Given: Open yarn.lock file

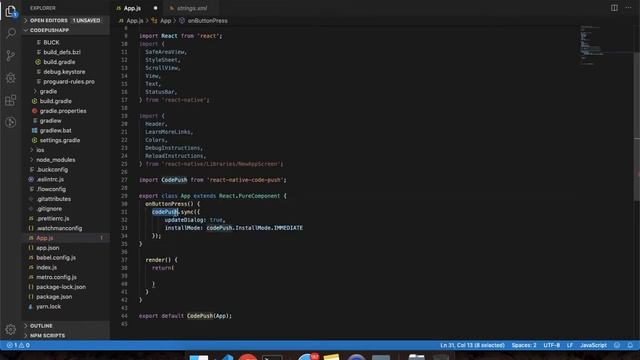Looking at the screenshot, I should pos(48,307).
